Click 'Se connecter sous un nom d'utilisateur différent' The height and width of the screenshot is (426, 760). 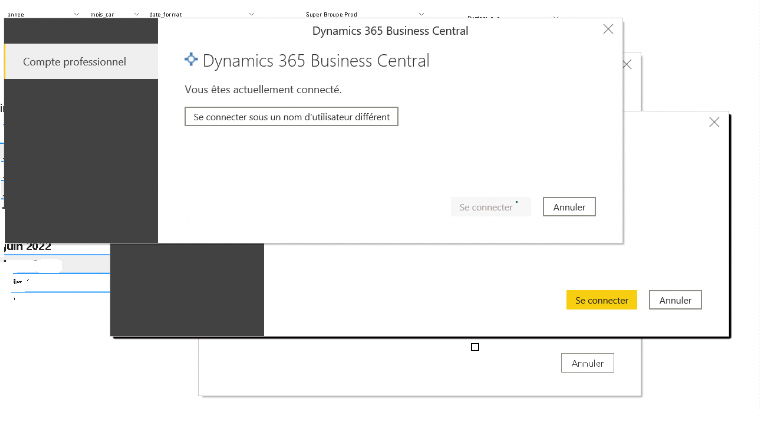click(x=291, y=117)
